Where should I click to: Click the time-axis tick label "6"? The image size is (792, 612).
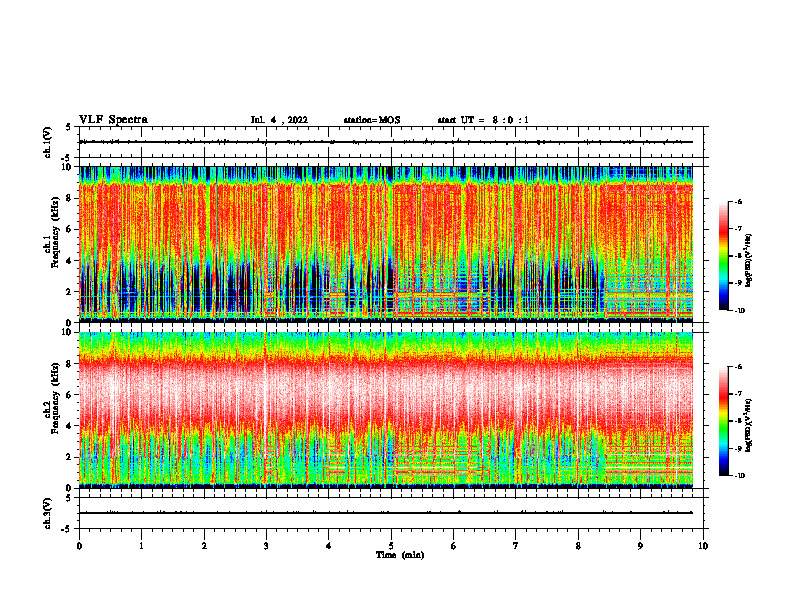click(454, 546)
